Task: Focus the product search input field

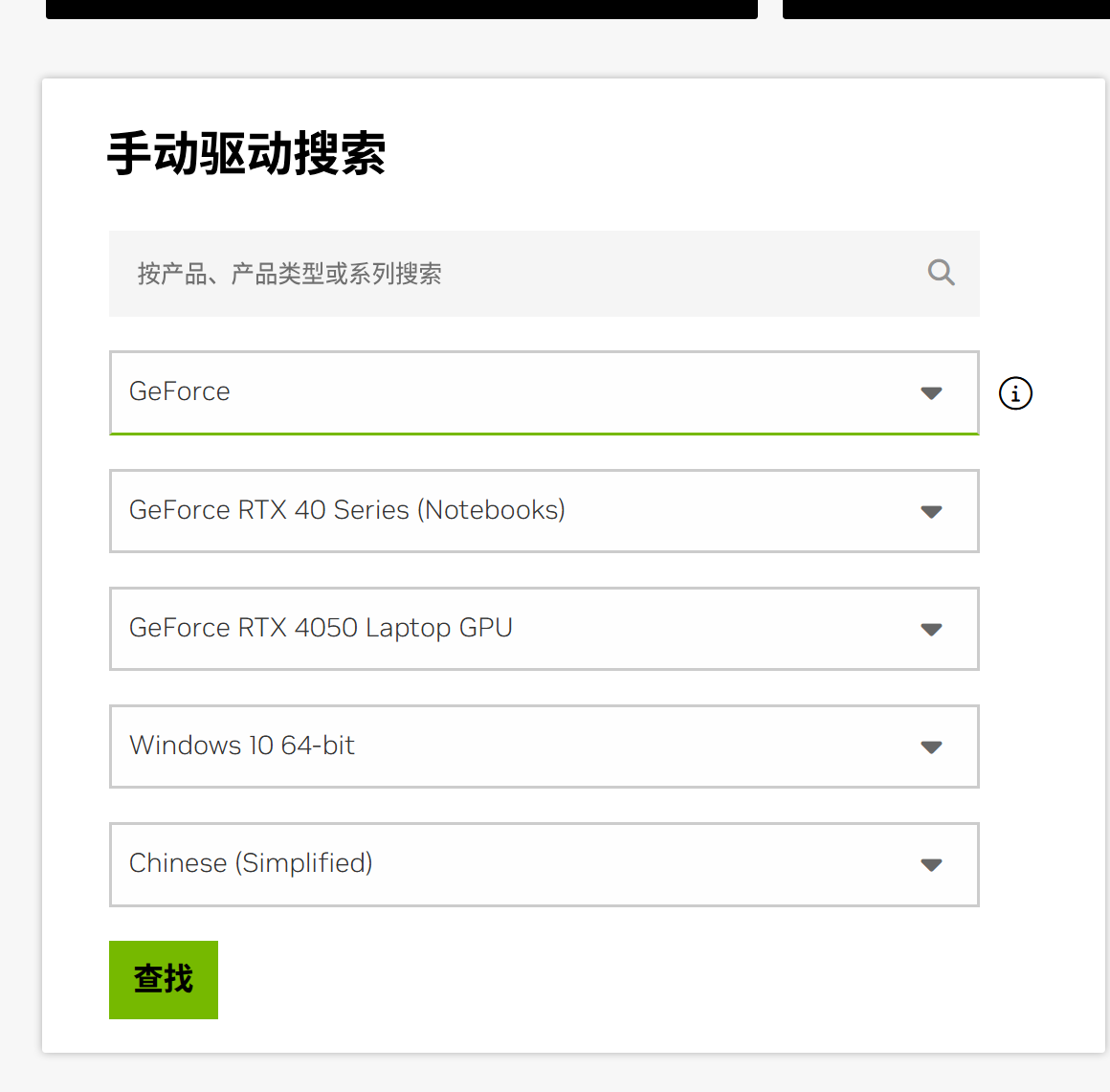Action: [544, 274]
